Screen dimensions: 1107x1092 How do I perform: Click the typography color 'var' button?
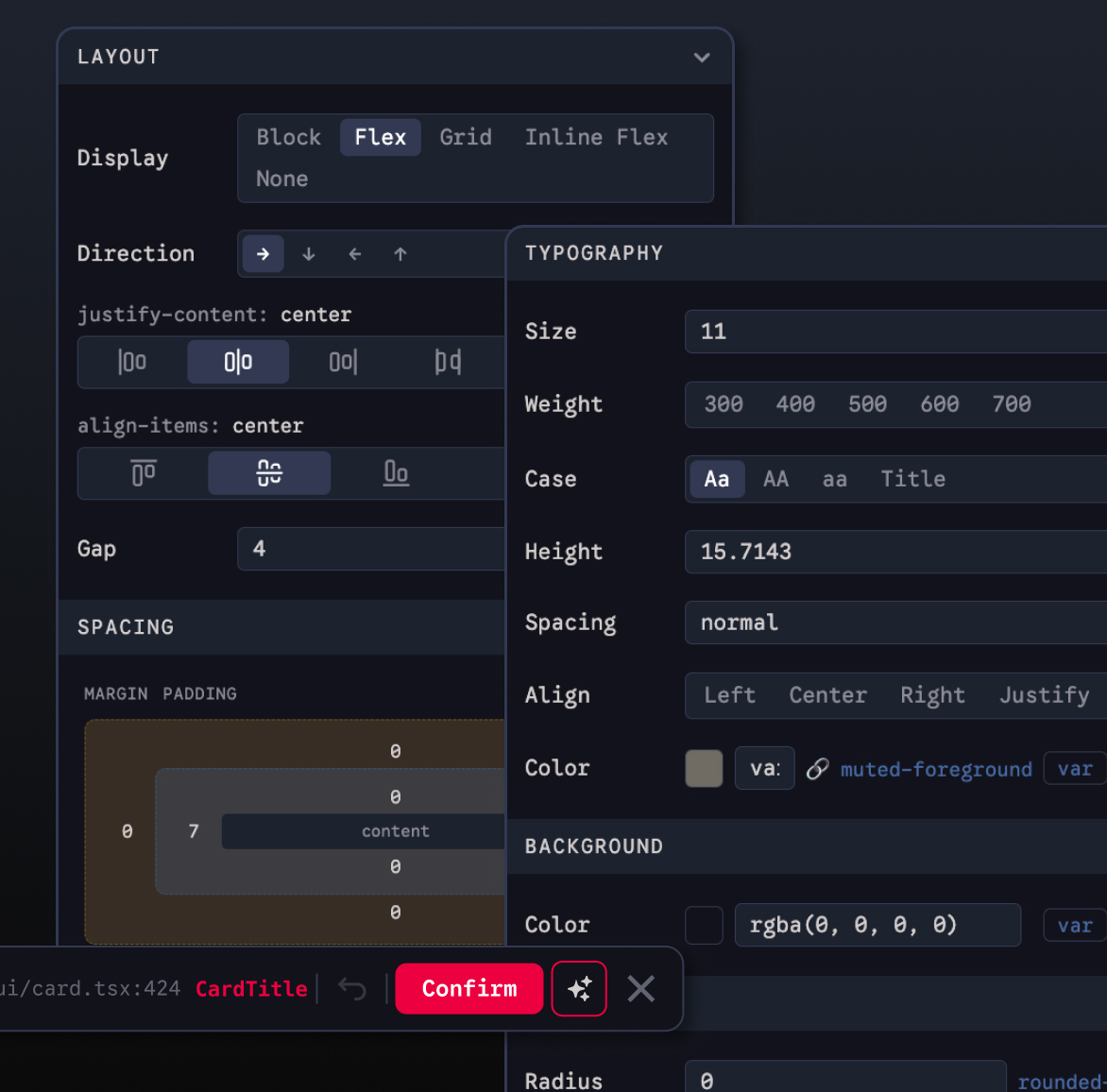click(1075, 769)
